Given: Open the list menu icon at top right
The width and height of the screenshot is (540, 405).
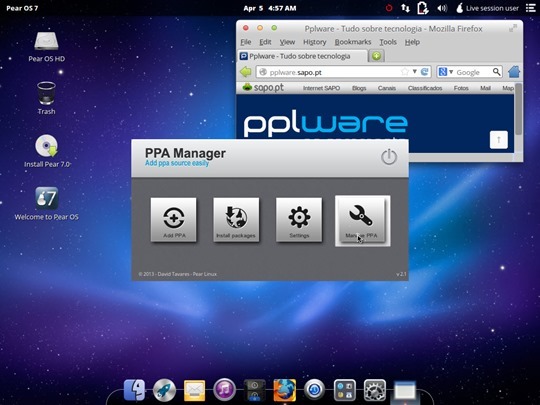Looking at the screenshot, I should [531, 8].
